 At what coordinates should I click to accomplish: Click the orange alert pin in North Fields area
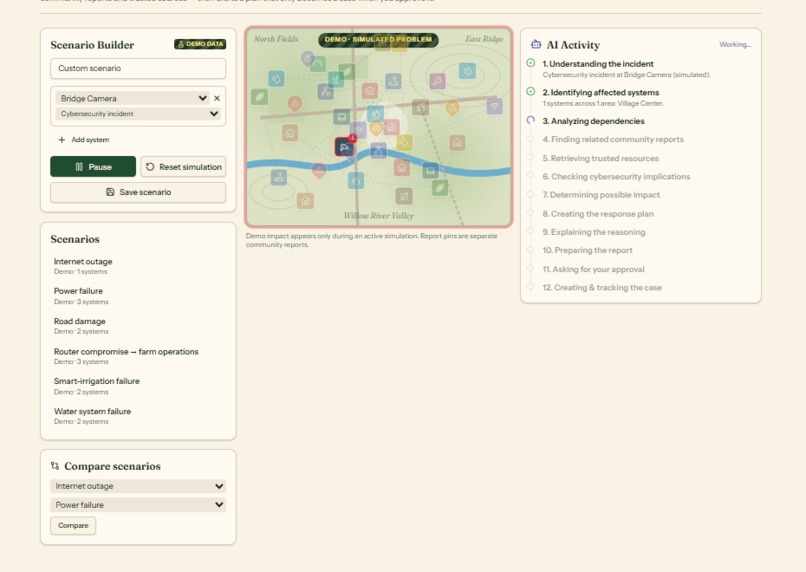pyautogui.click(x=295, y=104)
